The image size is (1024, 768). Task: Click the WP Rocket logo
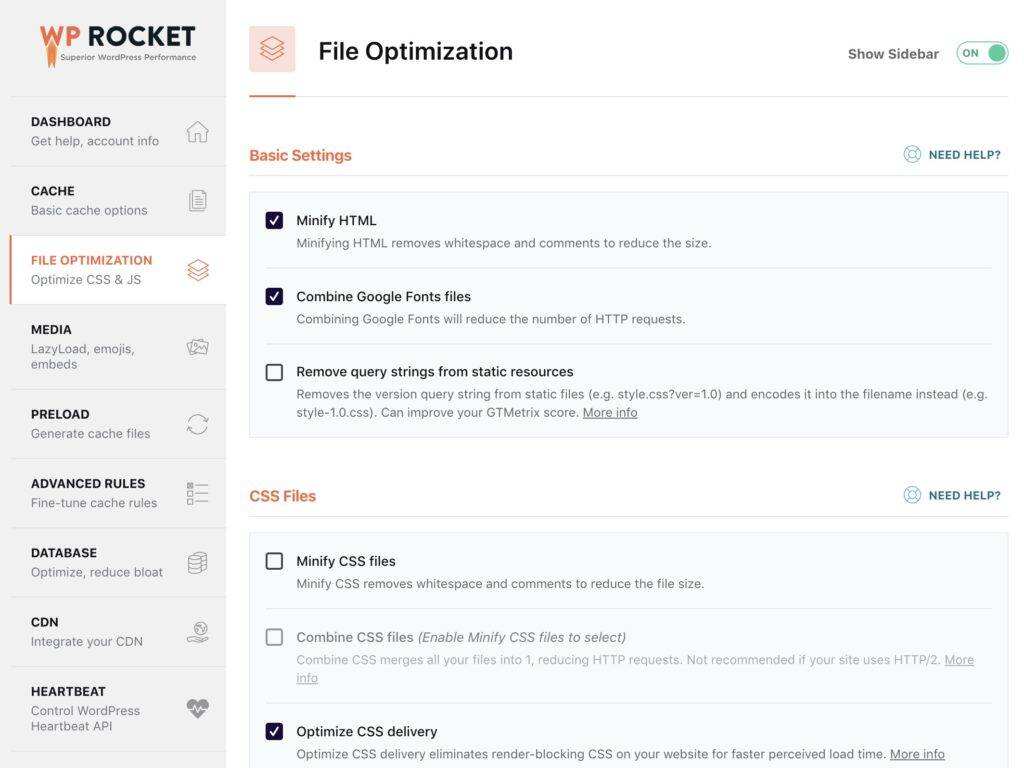click(117, 45)
